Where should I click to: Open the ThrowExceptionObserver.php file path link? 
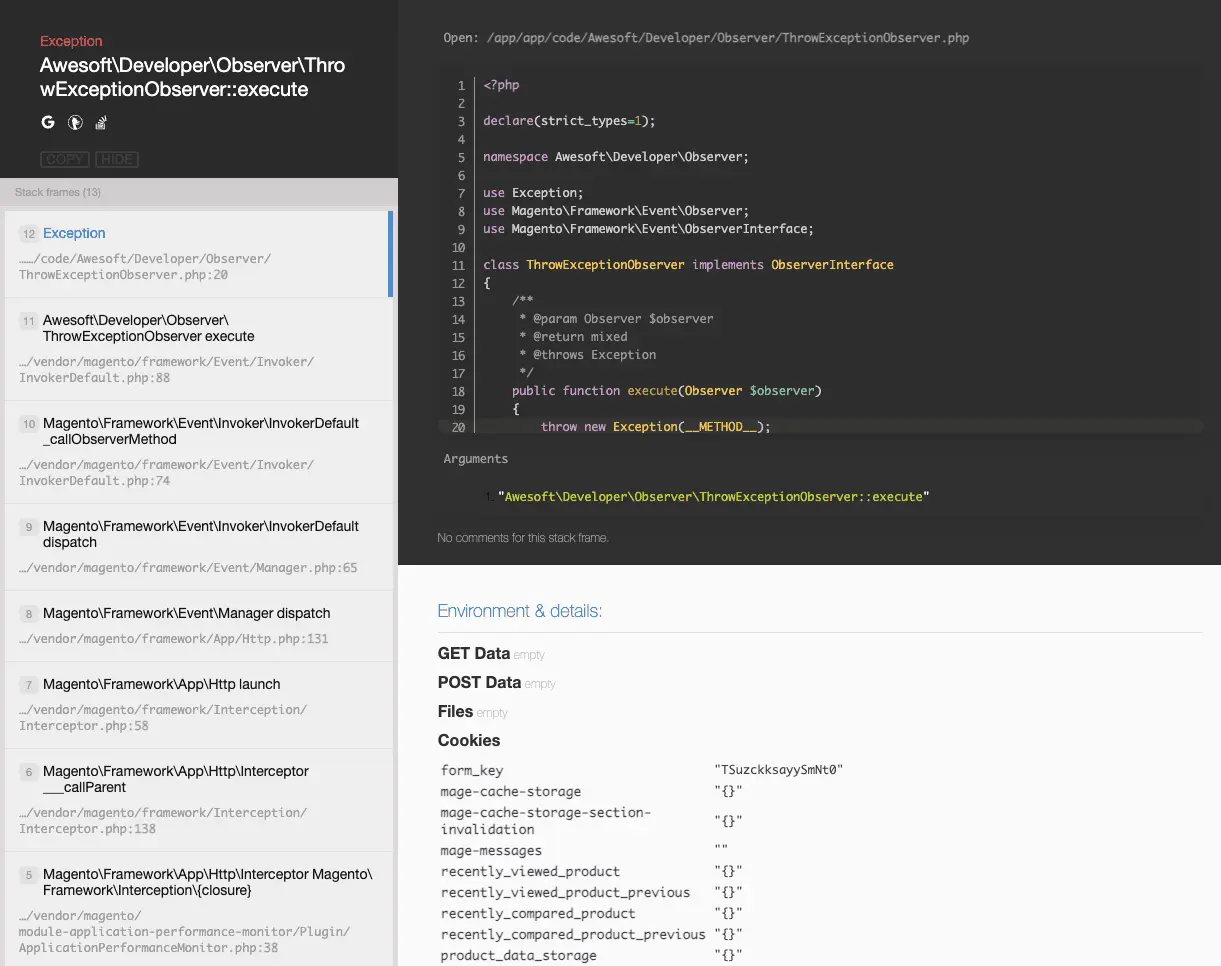[728, 38]
